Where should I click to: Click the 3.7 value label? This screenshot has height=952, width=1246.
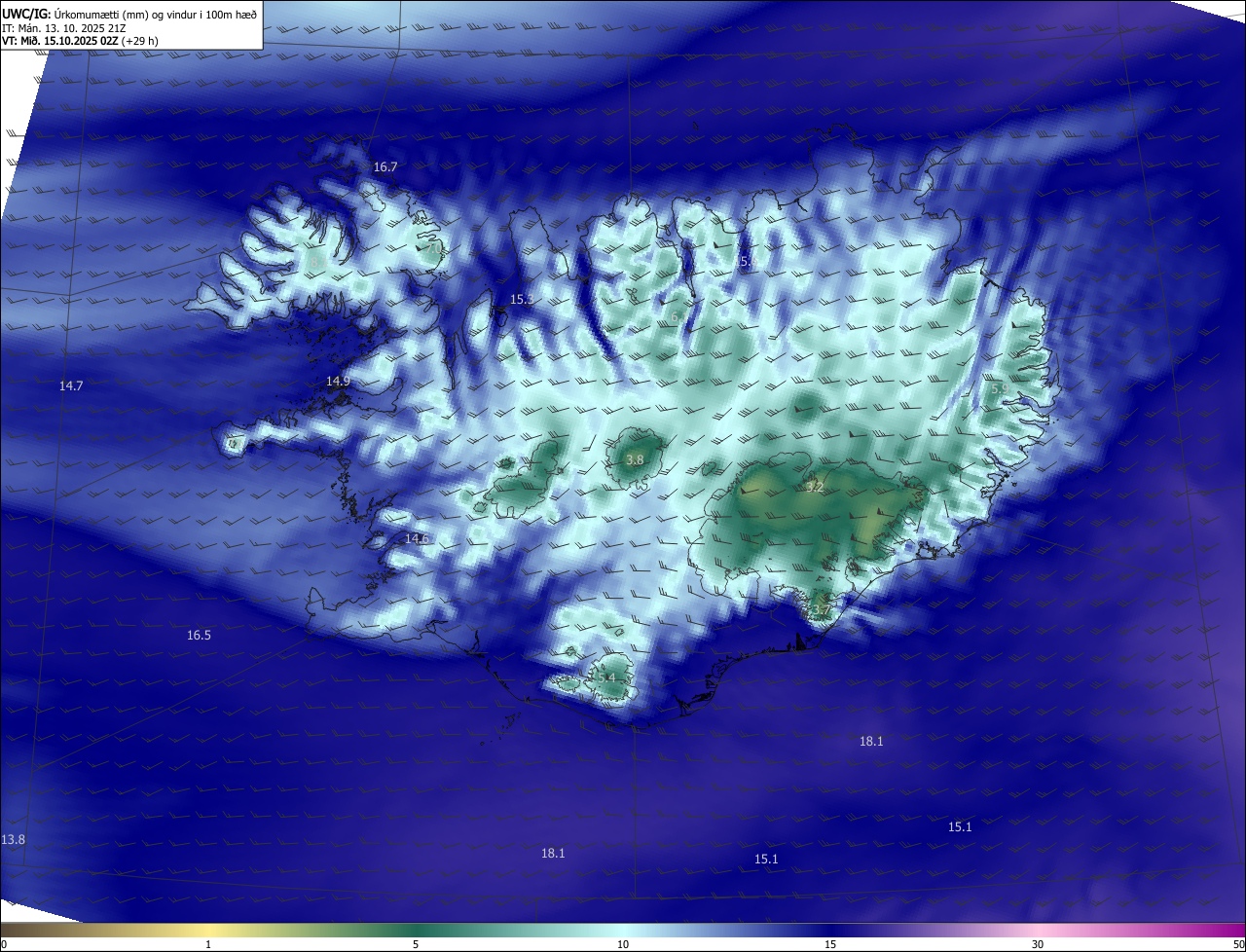point(821,611)
